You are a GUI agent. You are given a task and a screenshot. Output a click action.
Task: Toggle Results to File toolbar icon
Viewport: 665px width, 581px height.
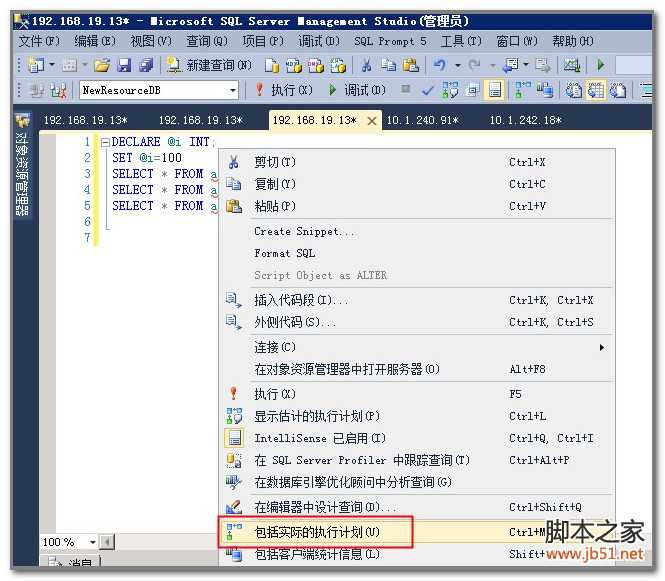(618, 90)
